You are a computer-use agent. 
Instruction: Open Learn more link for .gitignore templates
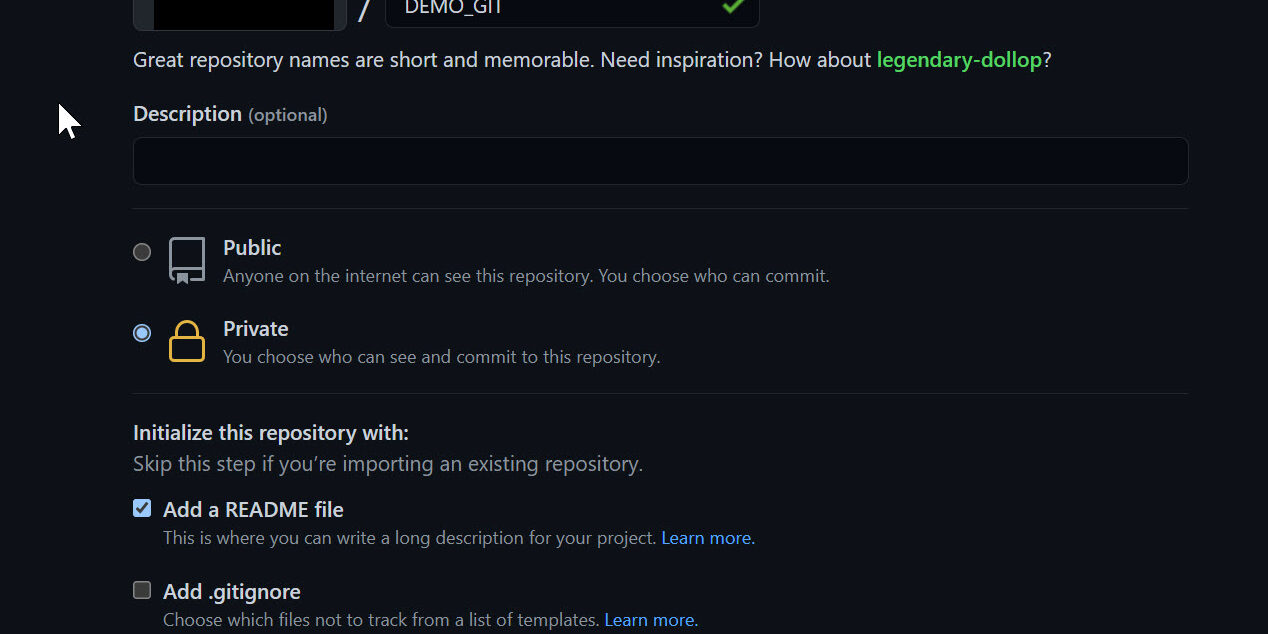coord(649,620)
